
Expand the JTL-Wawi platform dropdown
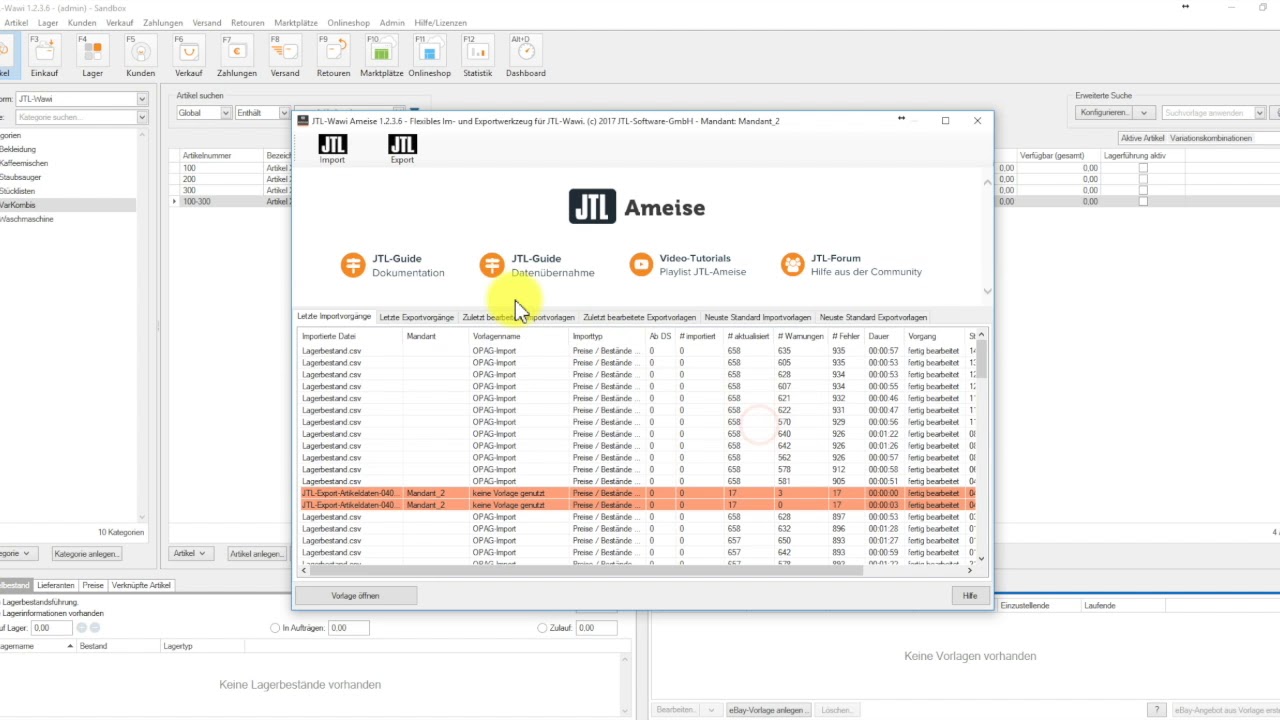(142, 99)
